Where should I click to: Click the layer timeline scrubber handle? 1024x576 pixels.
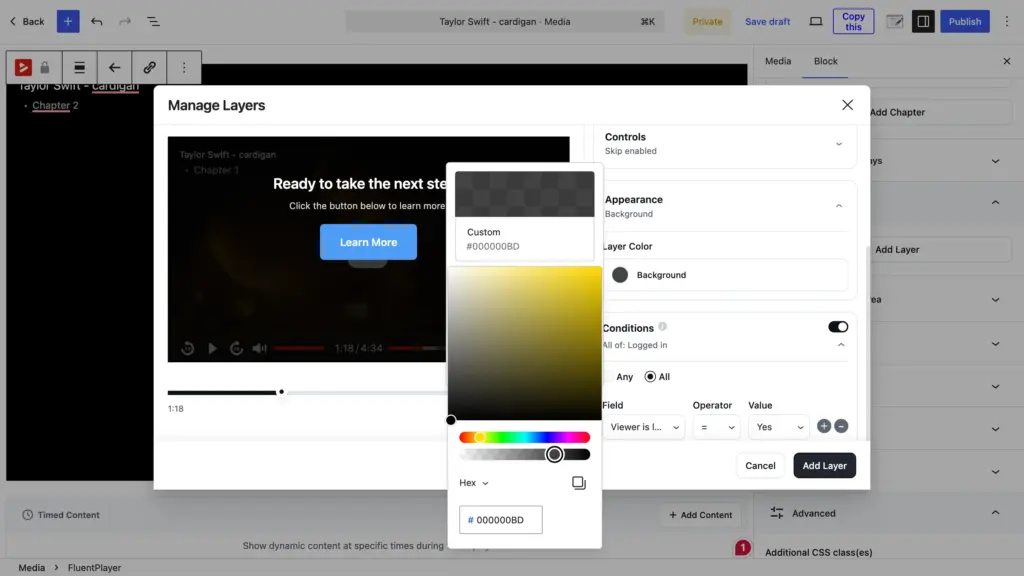tap(281, 392)
